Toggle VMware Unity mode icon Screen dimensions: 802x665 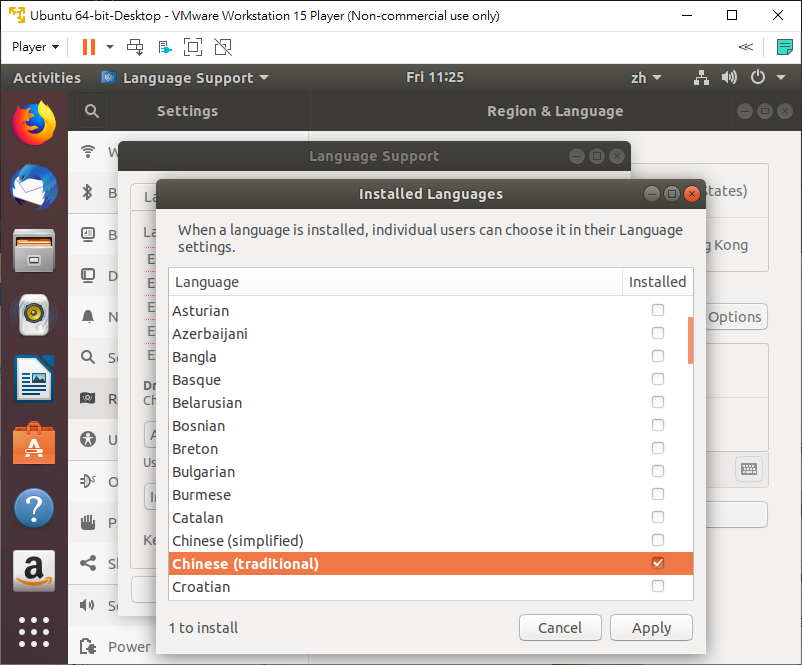pos(223,47)
